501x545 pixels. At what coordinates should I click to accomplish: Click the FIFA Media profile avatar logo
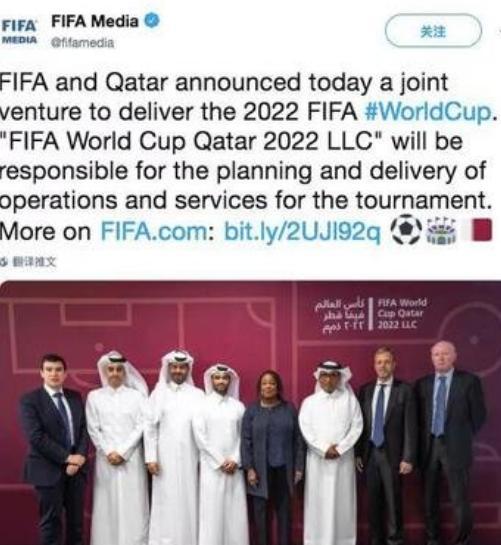pos(19,32)
